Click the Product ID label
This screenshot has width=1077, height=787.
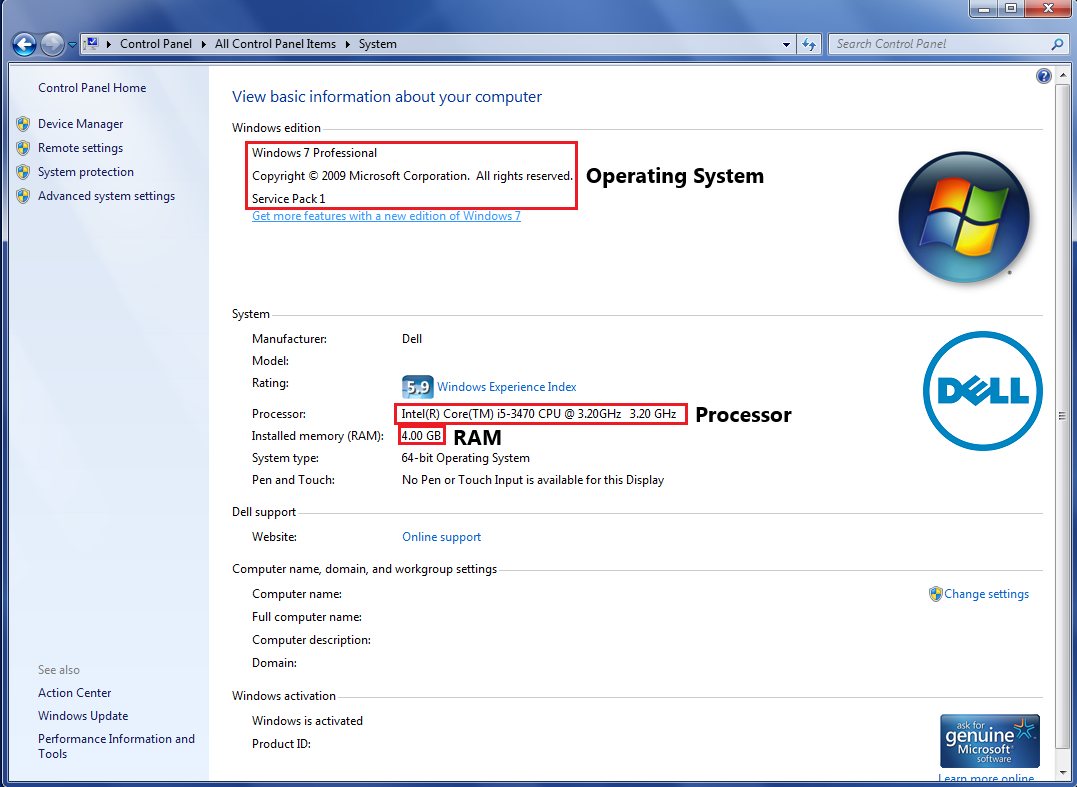pos(281,744)
